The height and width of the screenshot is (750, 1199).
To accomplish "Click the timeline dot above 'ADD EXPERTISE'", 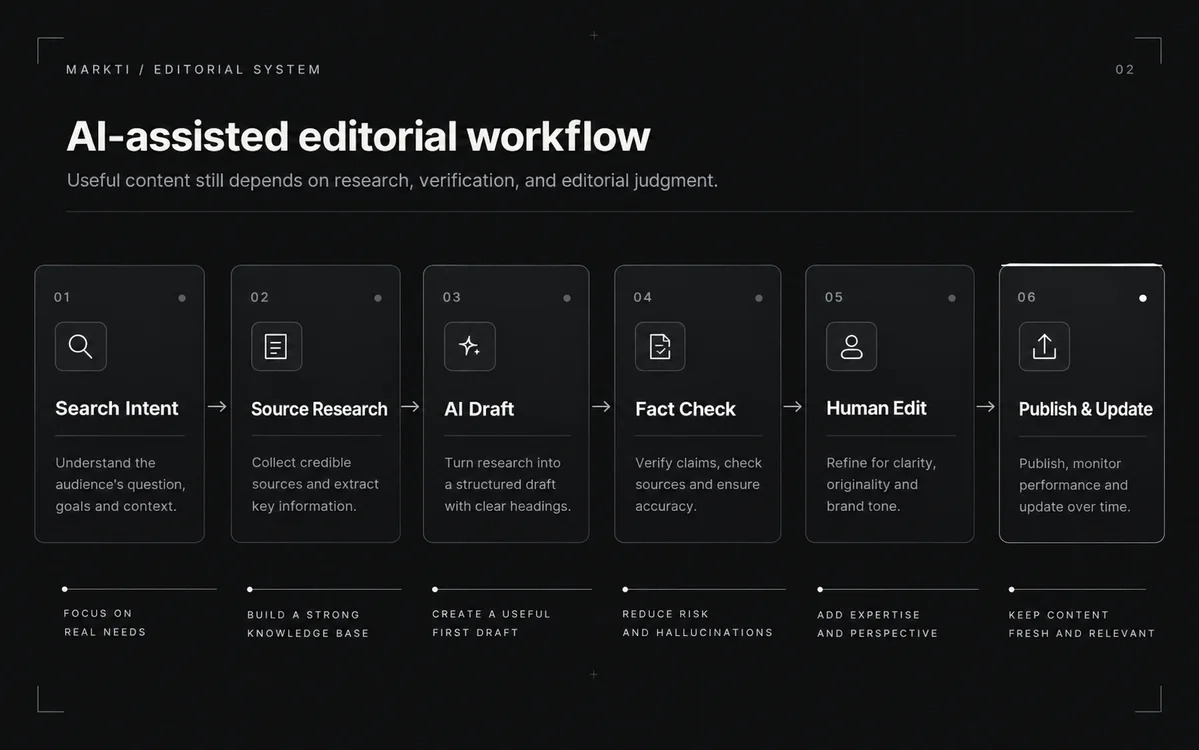I will pyautogui.click(x=820, y=589).
